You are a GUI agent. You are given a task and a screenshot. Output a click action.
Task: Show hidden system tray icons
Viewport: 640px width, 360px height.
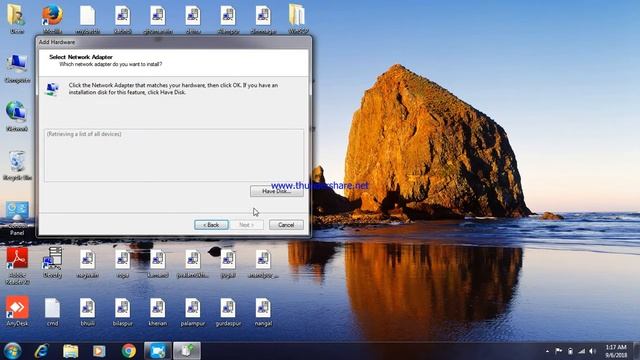point(547,351)
